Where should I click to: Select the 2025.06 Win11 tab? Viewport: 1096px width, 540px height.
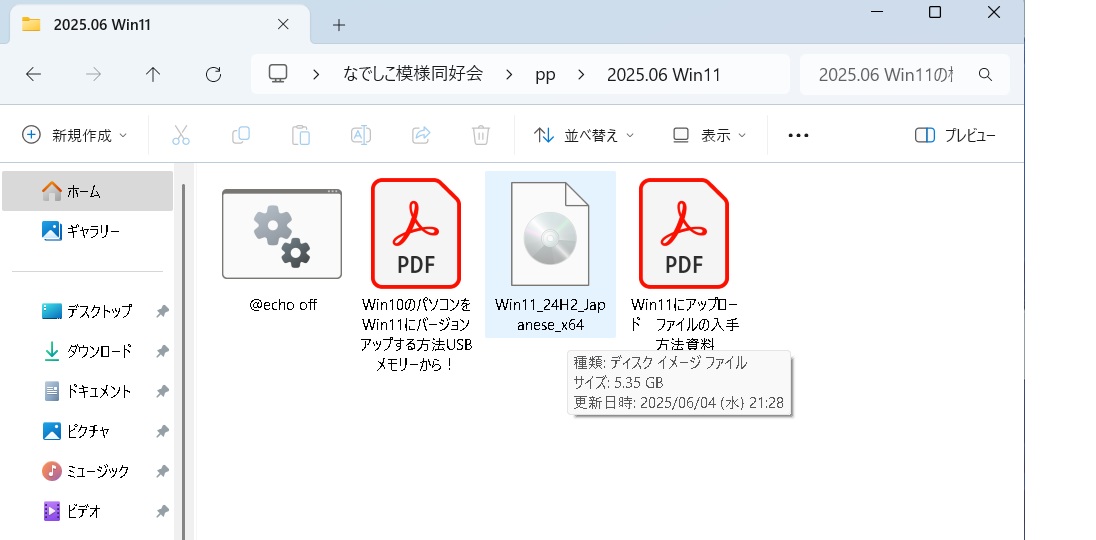159,24
